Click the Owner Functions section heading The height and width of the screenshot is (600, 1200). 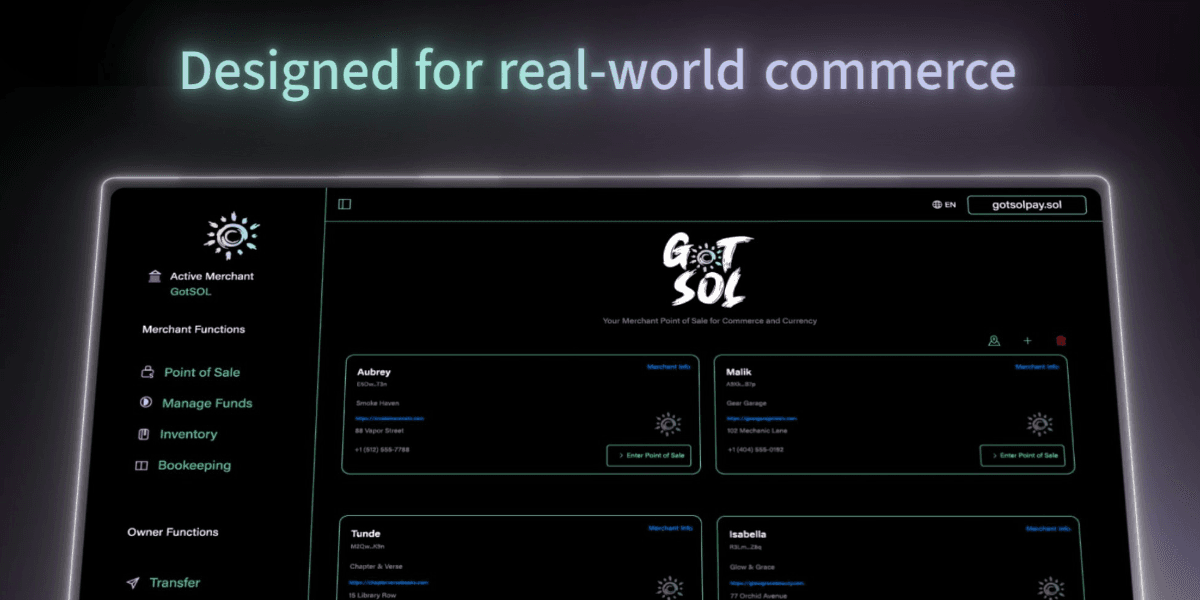[173, 532]
